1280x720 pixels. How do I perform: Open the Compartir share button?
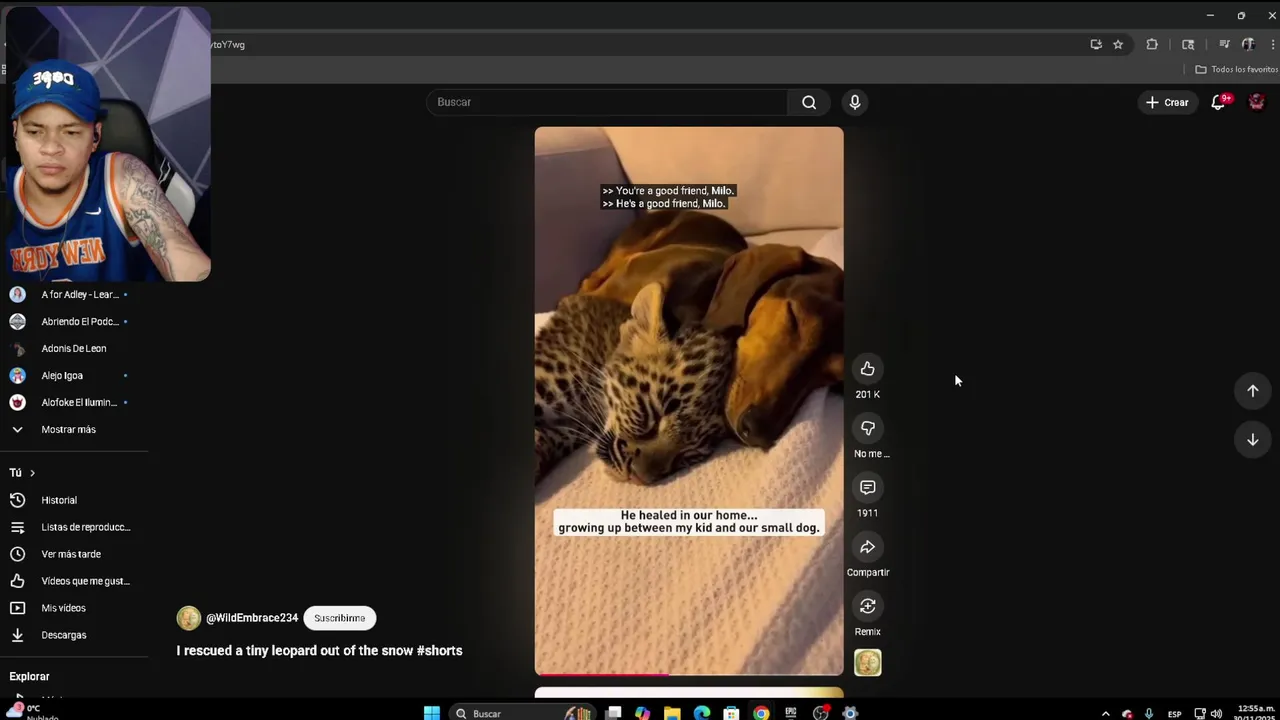867,547
